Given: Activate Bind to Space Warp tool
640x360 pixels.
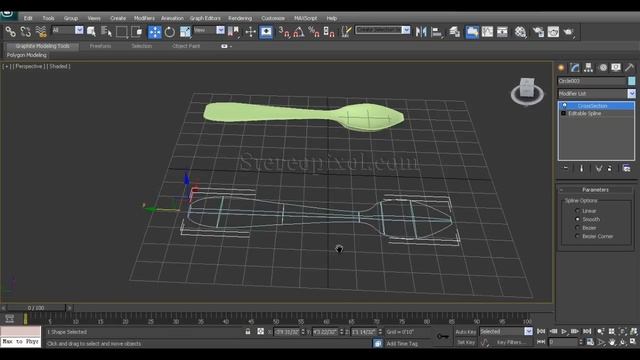Looking at the screenshot, I should pos(41,31).
